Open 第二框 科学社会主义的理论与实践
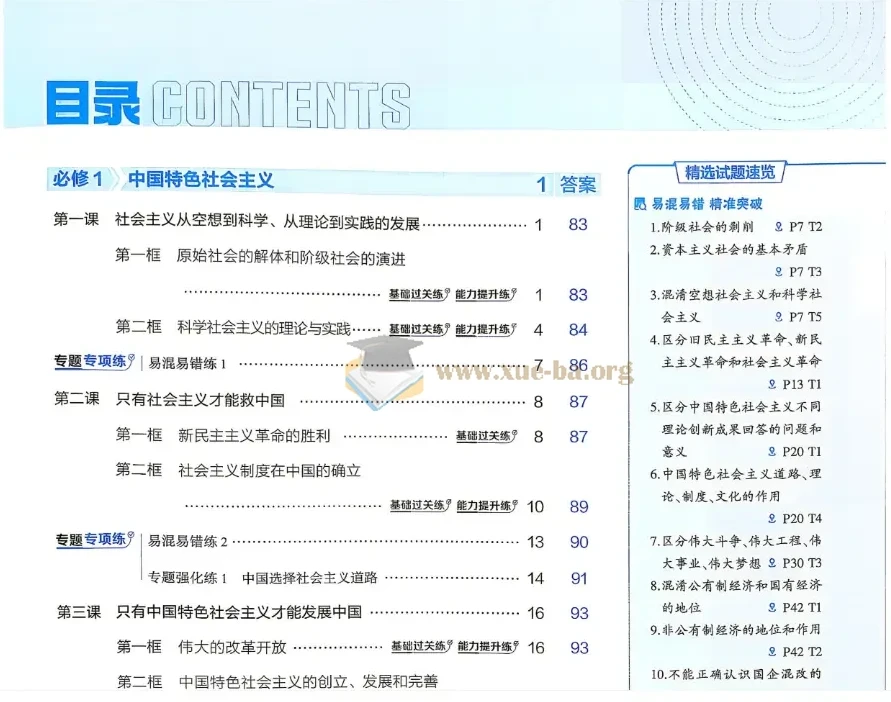The image size is (891, 702). pyautogui.click(x=234, y=327)
